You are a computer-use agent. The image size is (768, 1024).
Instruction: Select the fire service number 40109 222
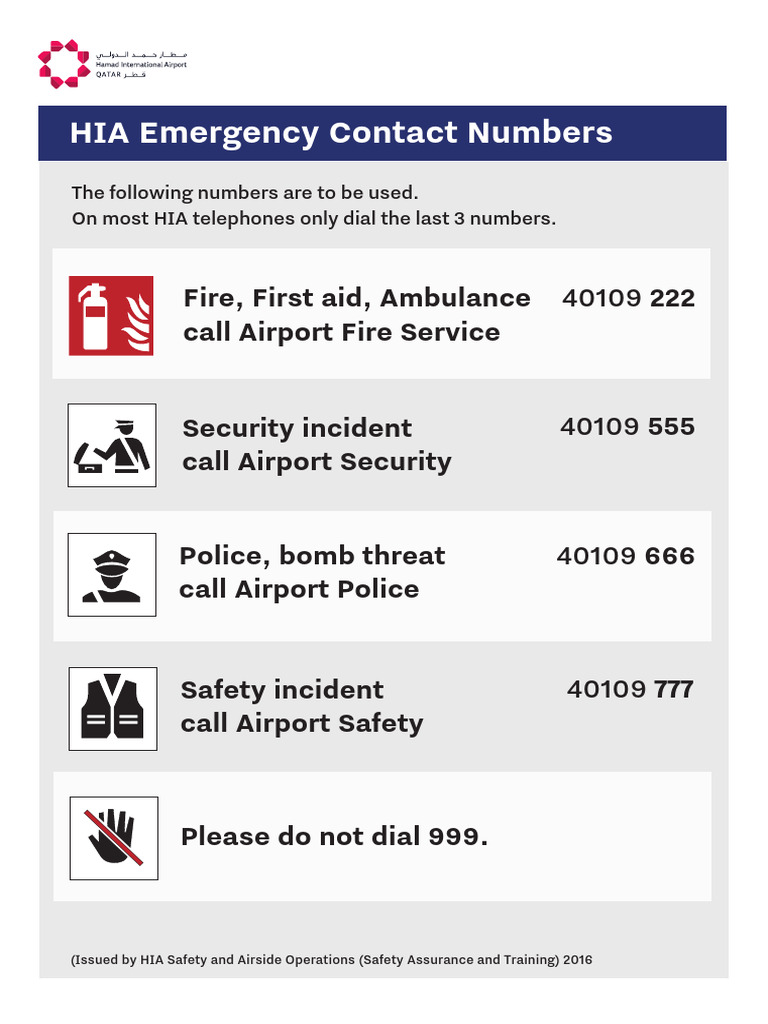[x=628, y=298]
